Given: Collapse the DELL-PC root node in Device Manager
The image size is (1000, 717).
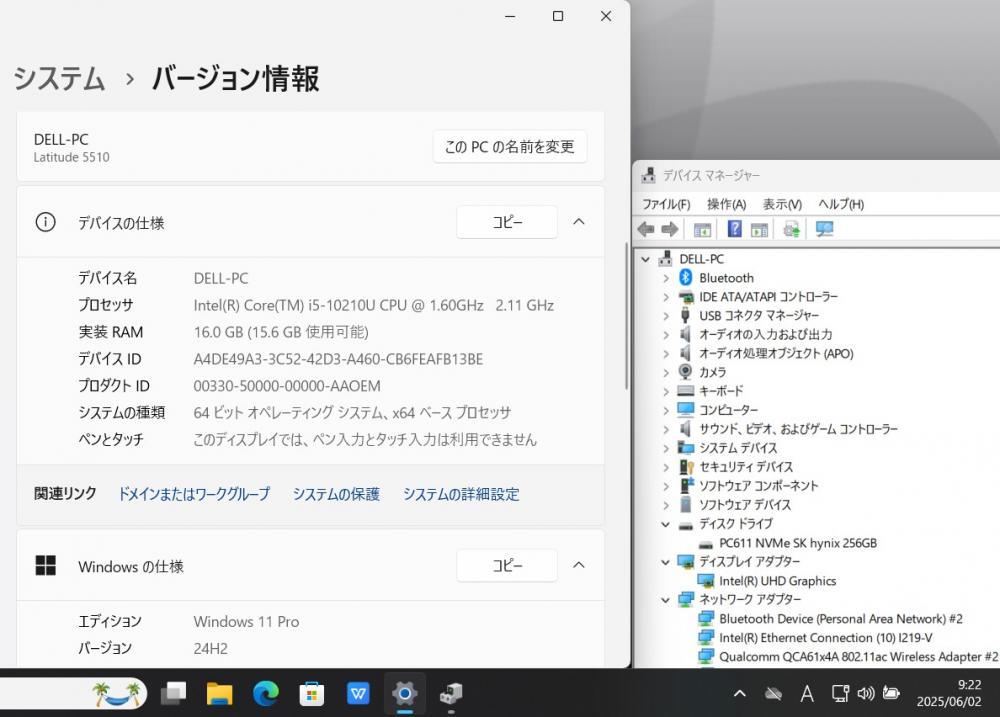Looking at the screenshot, I should click(645, 259).
